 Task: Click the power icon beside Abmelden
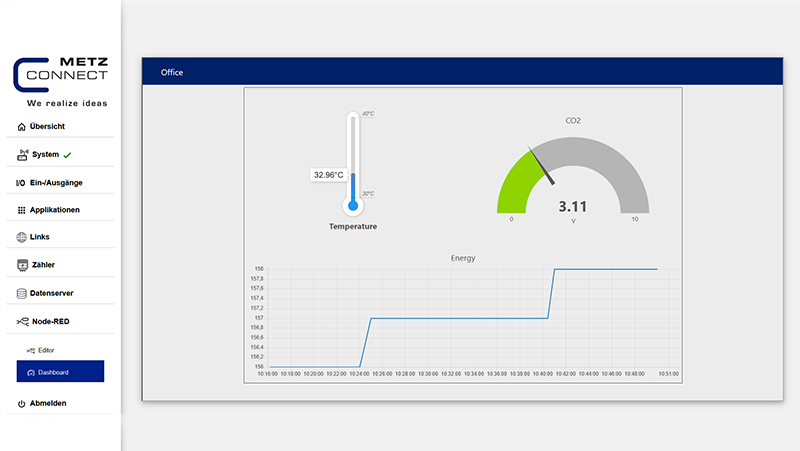tap(22, 403)
